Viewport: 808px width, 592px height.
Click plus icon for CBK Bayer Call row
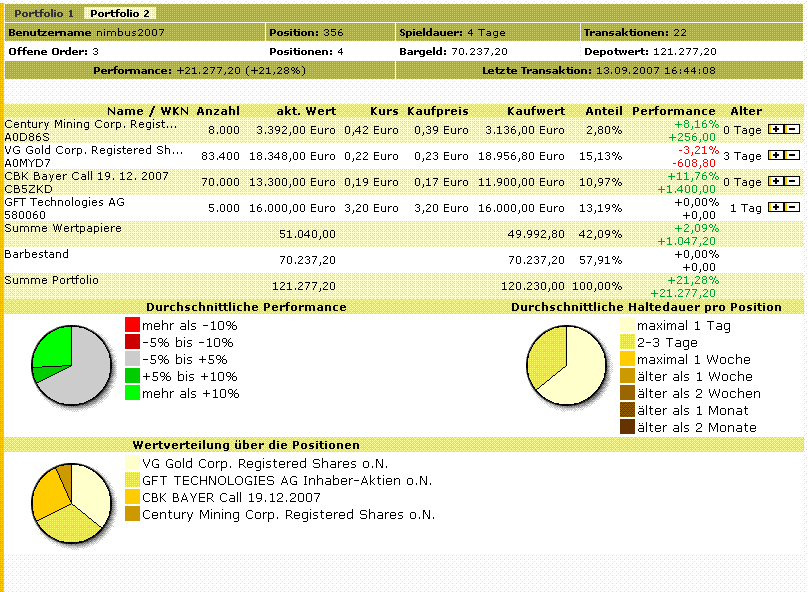pos(775,182)
